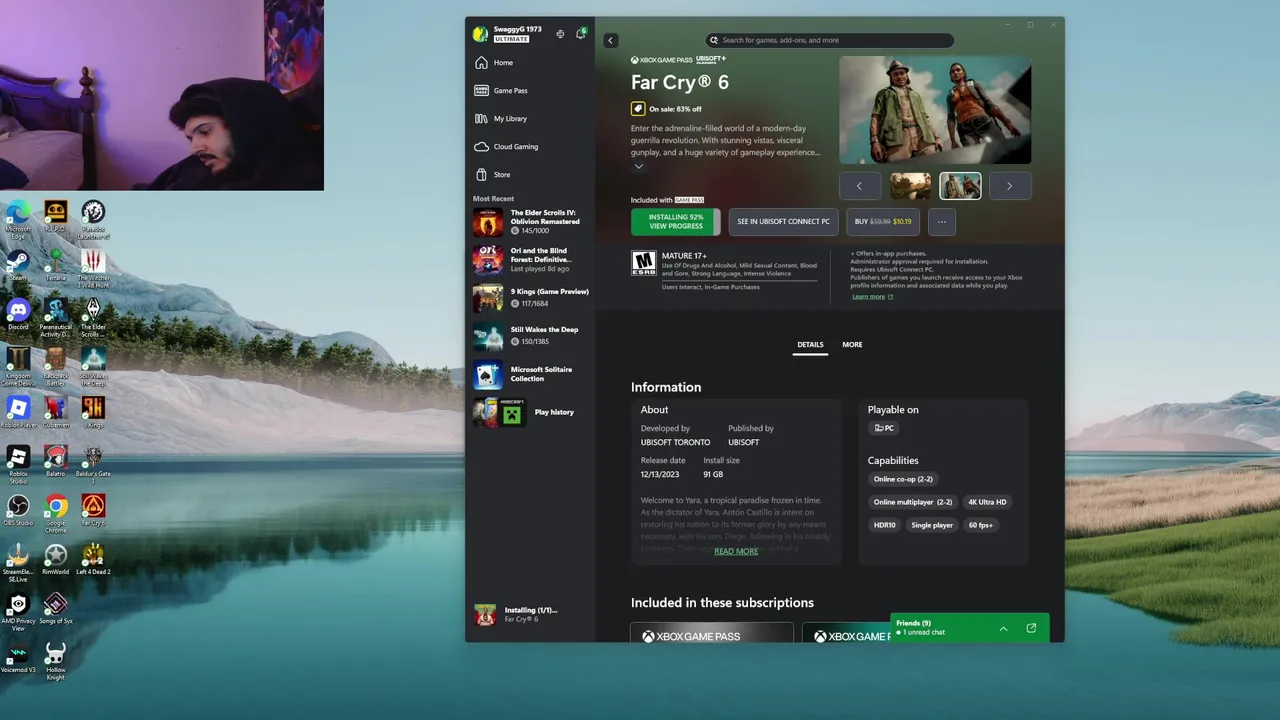Viewport: 1280px width, 720px height.
Task: Click the Buy $10.19 button
Action: click(x=883, y=222)
